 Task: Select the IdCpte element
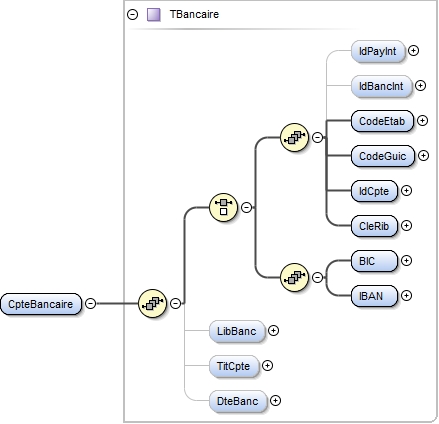[x=374, y=191]
